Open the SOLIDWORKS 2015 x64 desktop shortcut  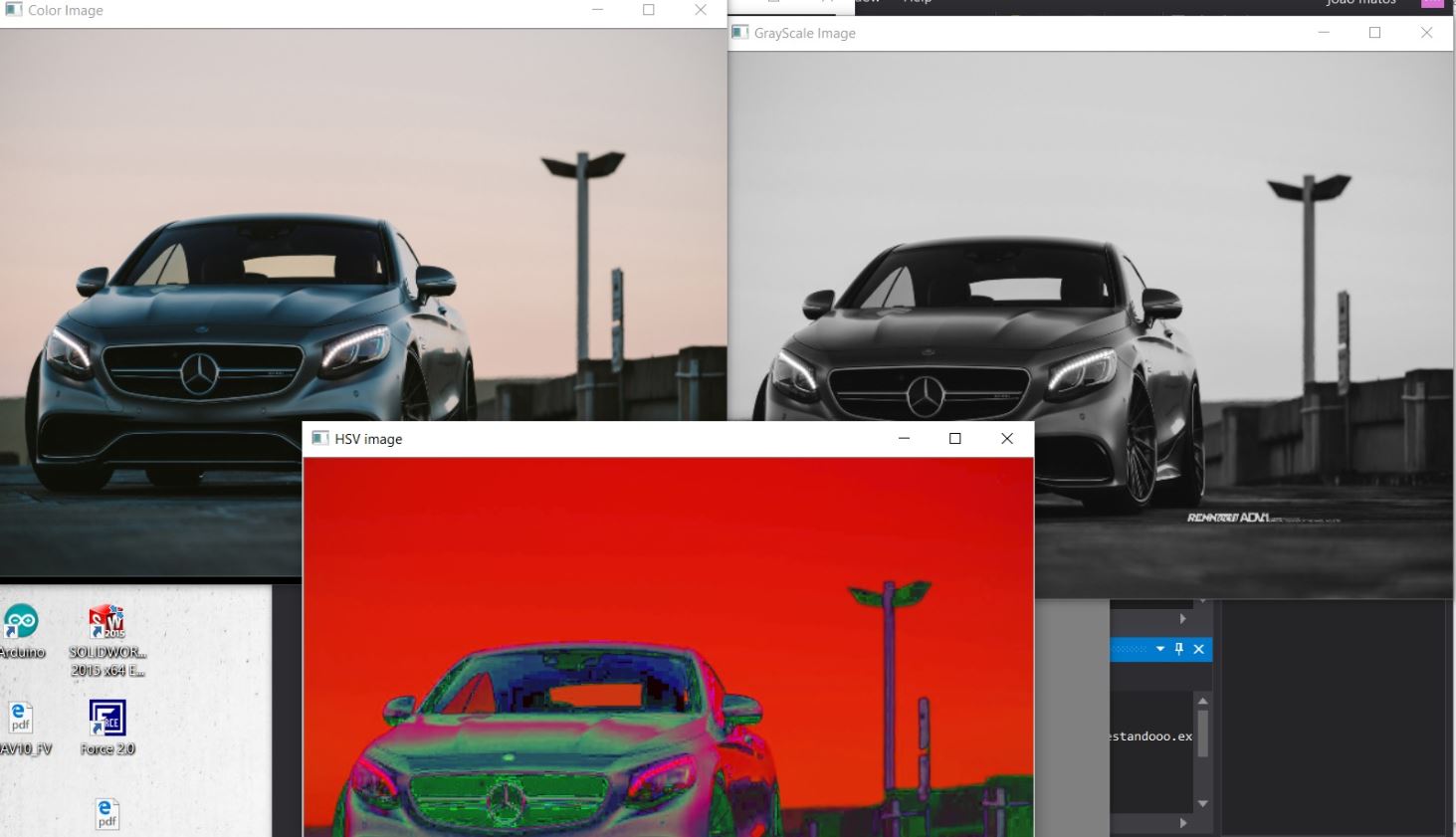(x=106, y=640)
